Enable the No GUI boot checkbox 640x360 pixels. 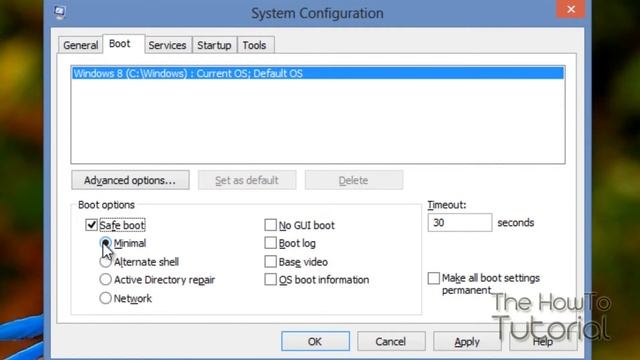point(270,225)
